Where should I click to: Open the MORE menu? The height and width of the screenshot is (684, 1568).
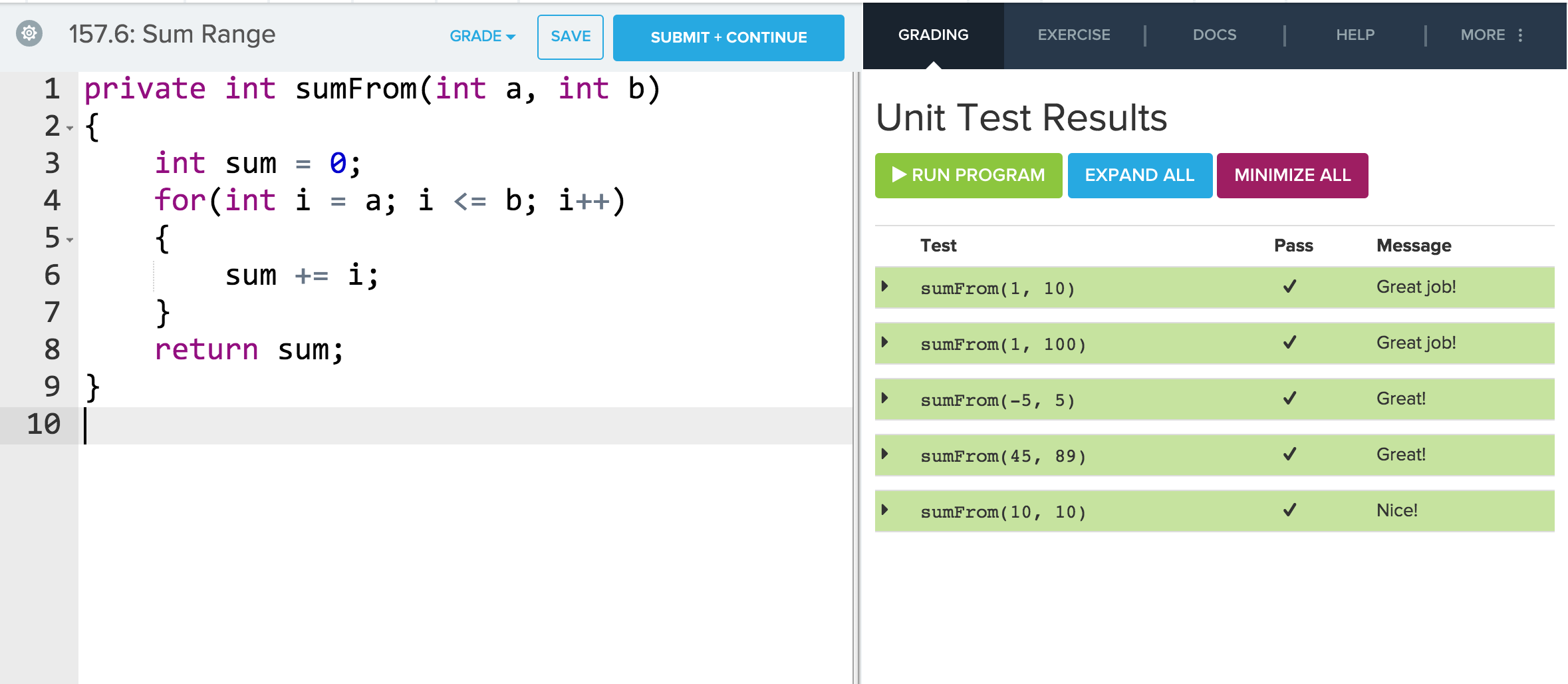(1492, 35)
